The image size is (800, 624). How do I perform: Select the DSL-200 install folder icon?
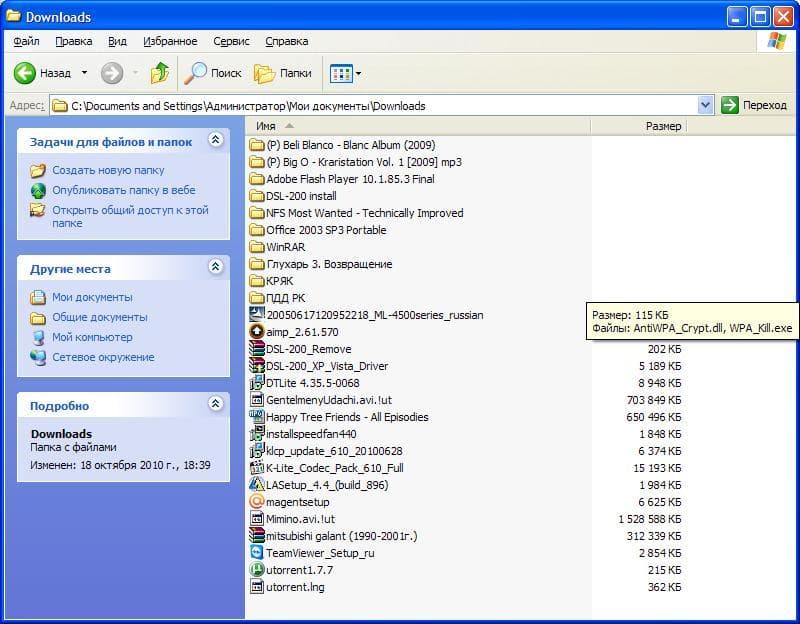point(257,196)
